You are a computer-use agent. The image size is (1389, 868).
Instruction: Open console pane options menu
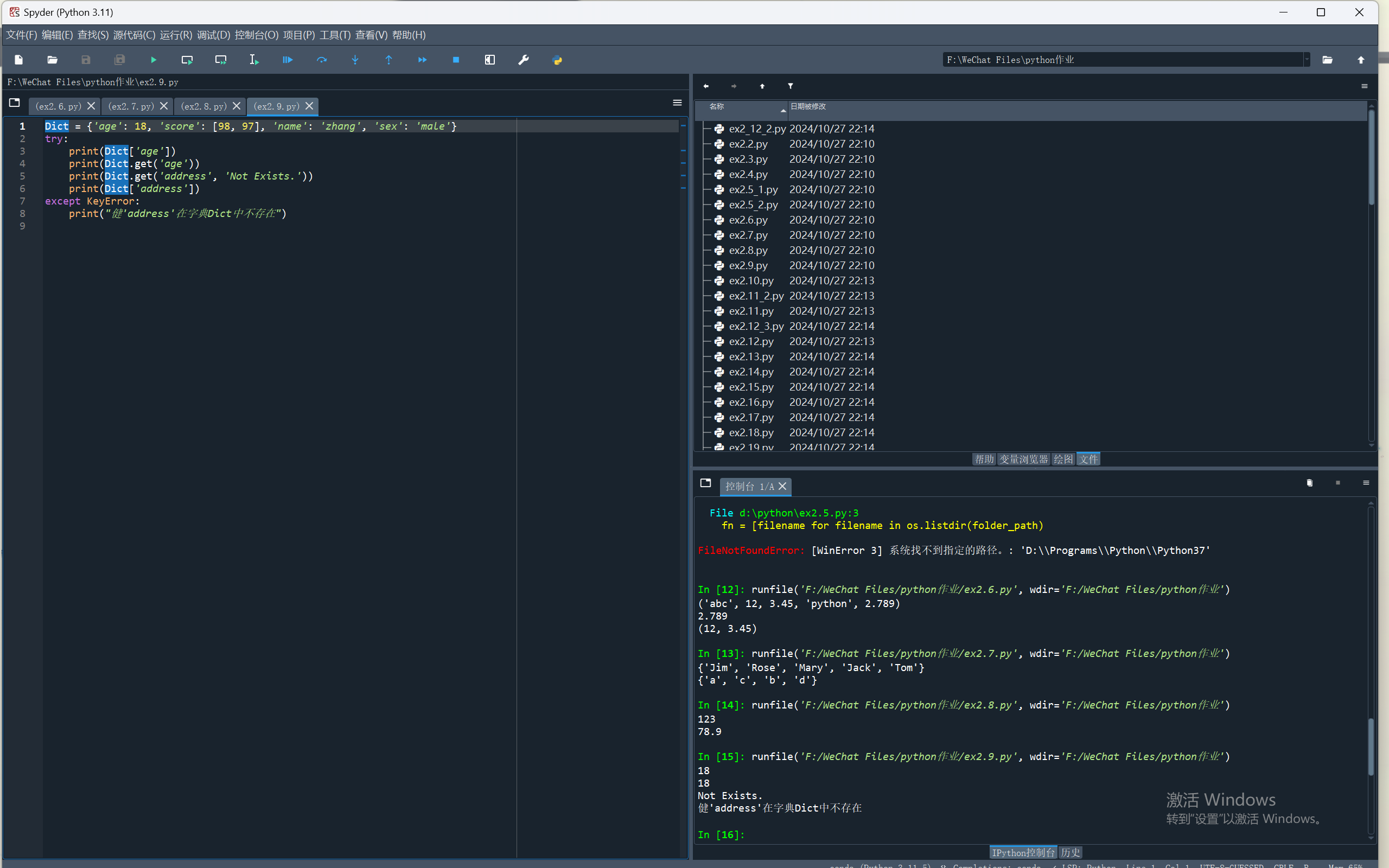[x=1366, y=483]
